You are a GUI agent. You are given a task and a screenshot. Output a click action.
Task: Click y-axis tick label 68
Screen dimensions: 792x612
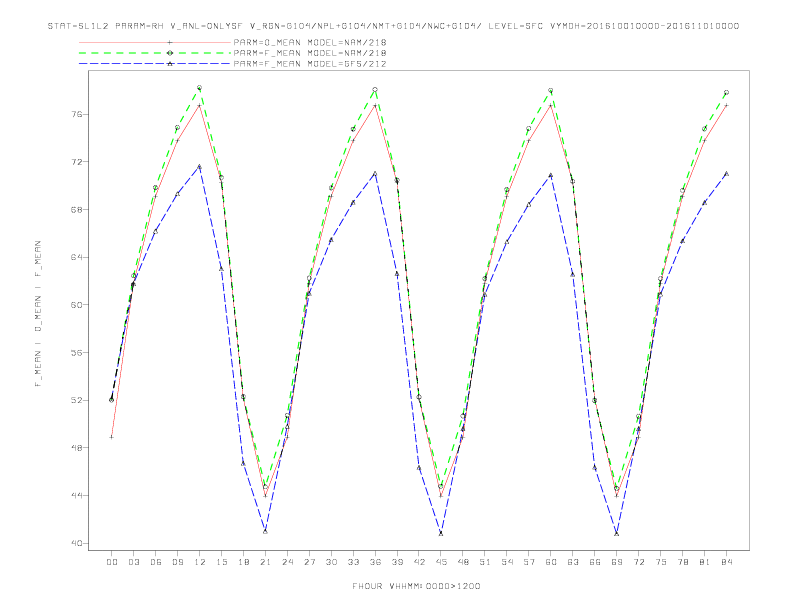pos(78,210)
